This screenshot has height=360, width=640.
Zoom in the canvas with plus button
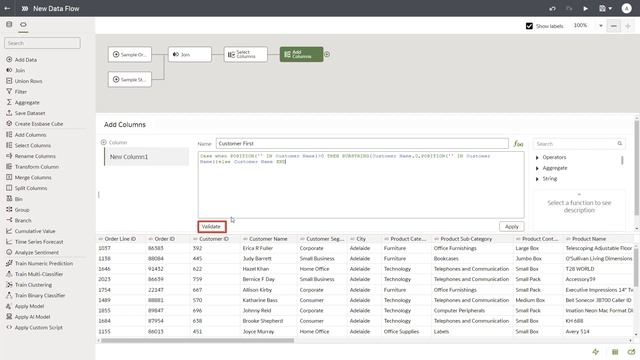click(628, 26)
